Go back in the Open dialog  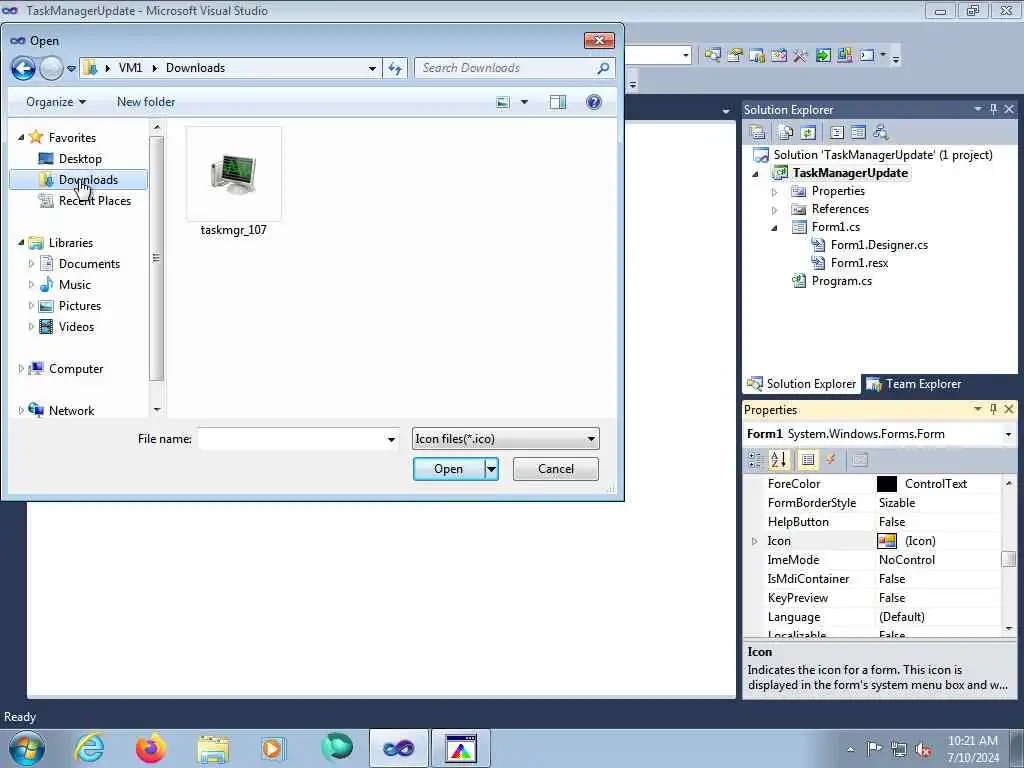click(x=23, y=68)
